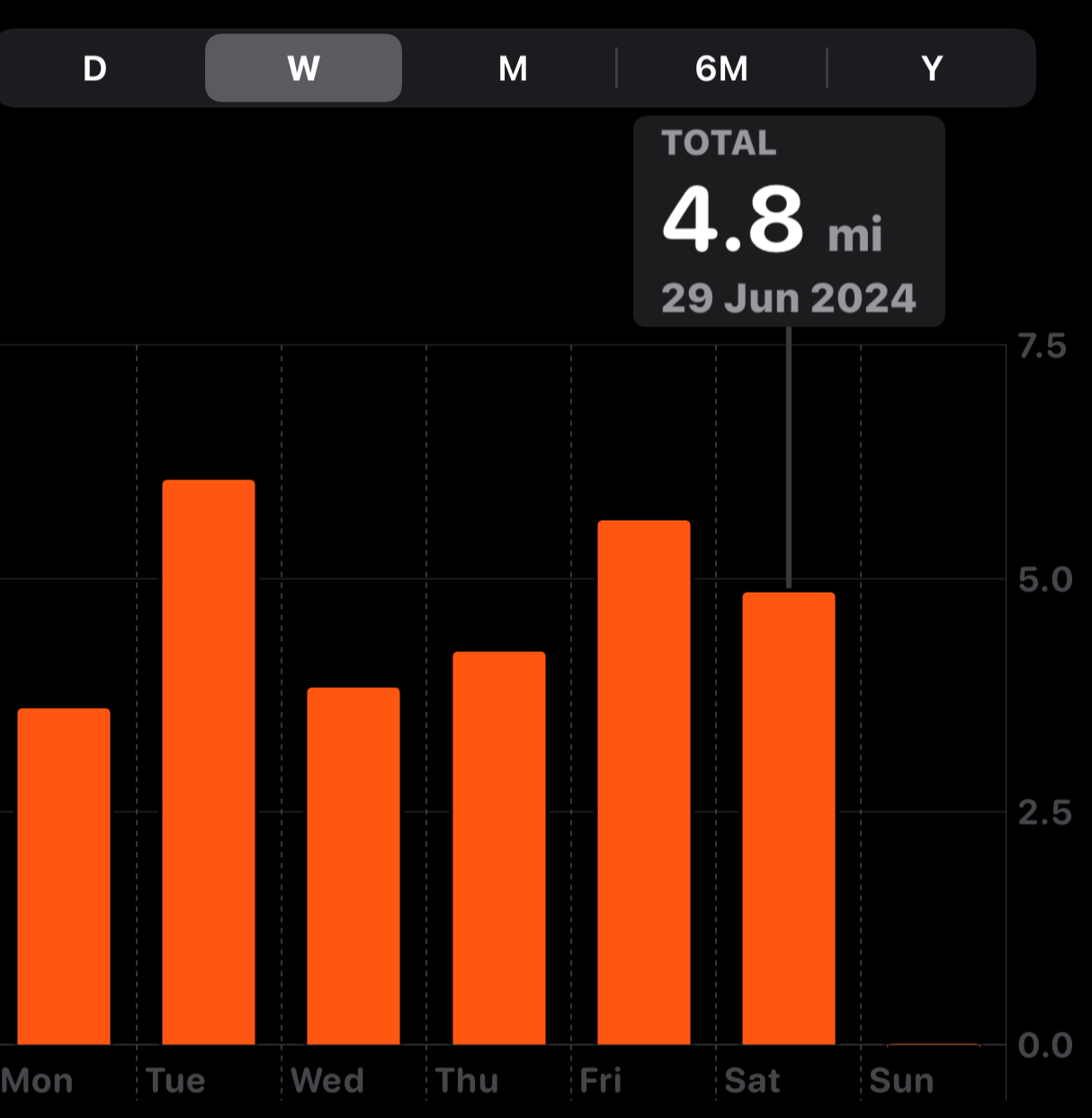This screenshot has height=1118, width=1092.
Task: Tap the tiny Sunday bar at baseline
Action: (933, 1044)
